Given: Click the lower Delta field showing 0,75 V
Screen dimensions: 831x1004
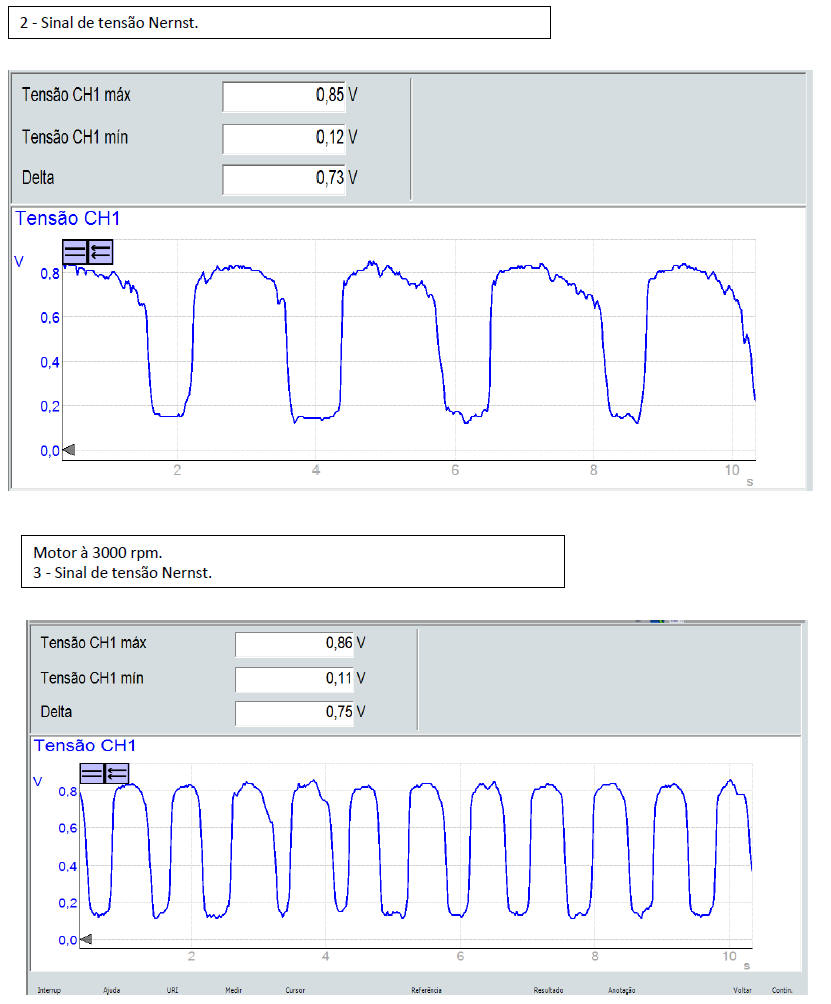Looking at the screenshot, I should [x=296, y=713].
